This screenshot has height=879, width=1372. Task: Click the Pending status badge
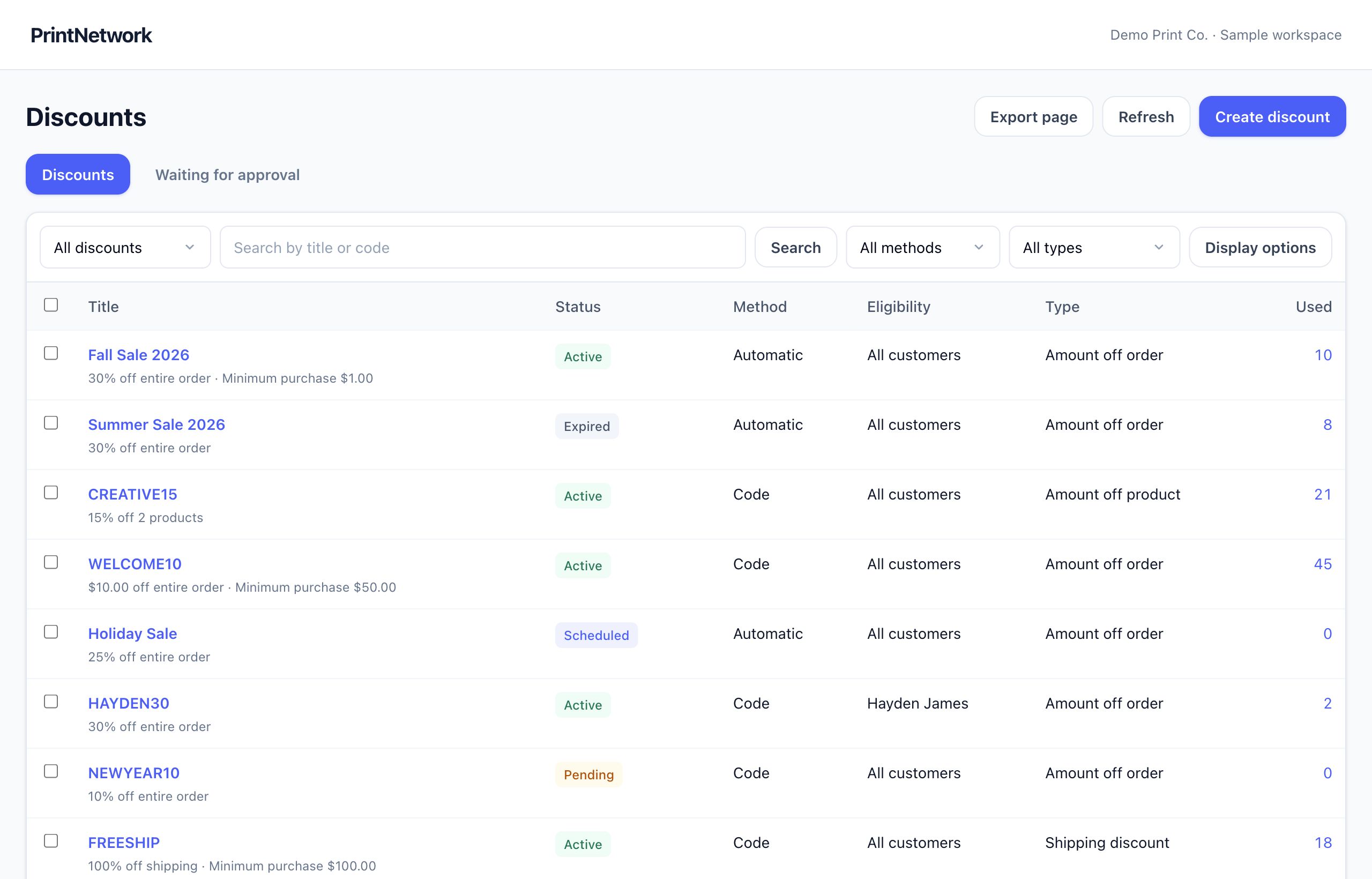(x=588, y=774)
